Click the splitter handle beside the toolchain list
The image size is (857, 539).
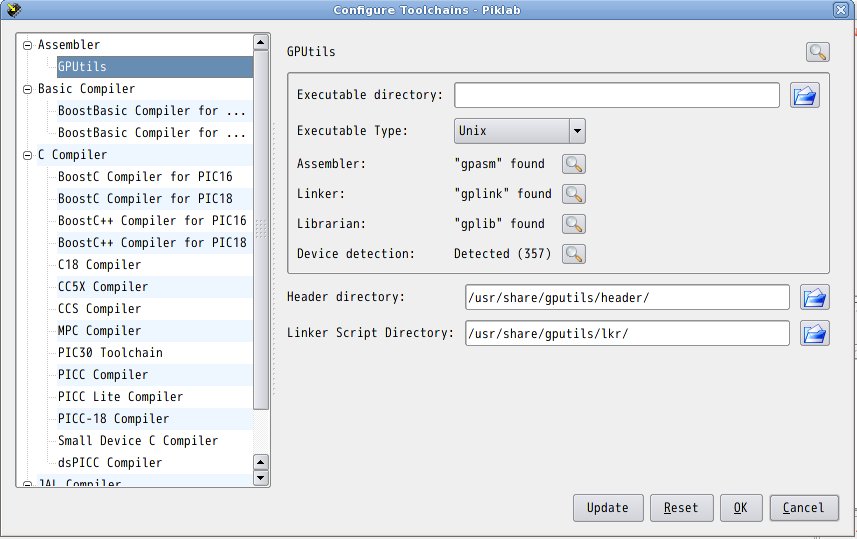pos(273,260)
